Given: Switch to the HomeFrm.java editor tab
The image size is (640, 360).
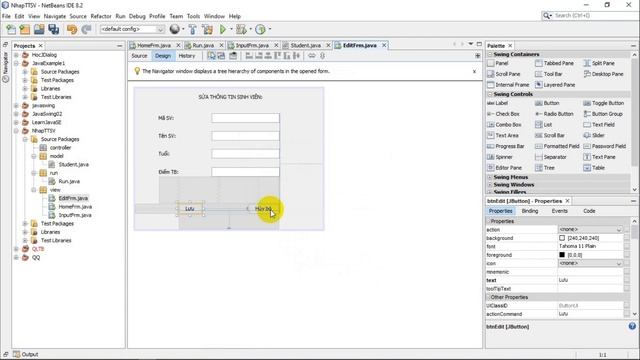Looking at the screenshot, I should pos(154,45).
